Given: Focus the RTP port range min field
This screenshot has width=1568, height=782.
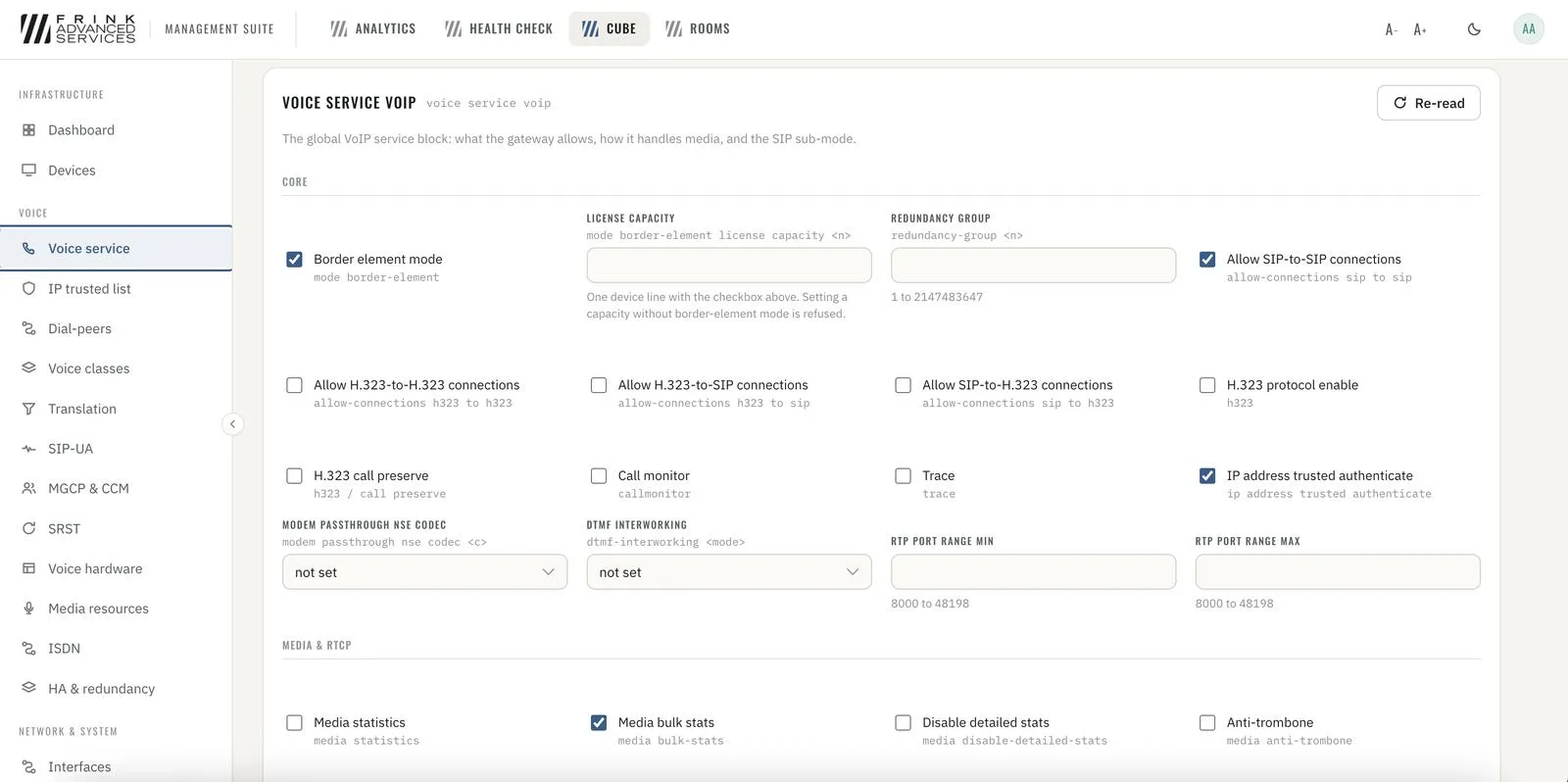Looking at the screenshot, I should click(1033, 572).
